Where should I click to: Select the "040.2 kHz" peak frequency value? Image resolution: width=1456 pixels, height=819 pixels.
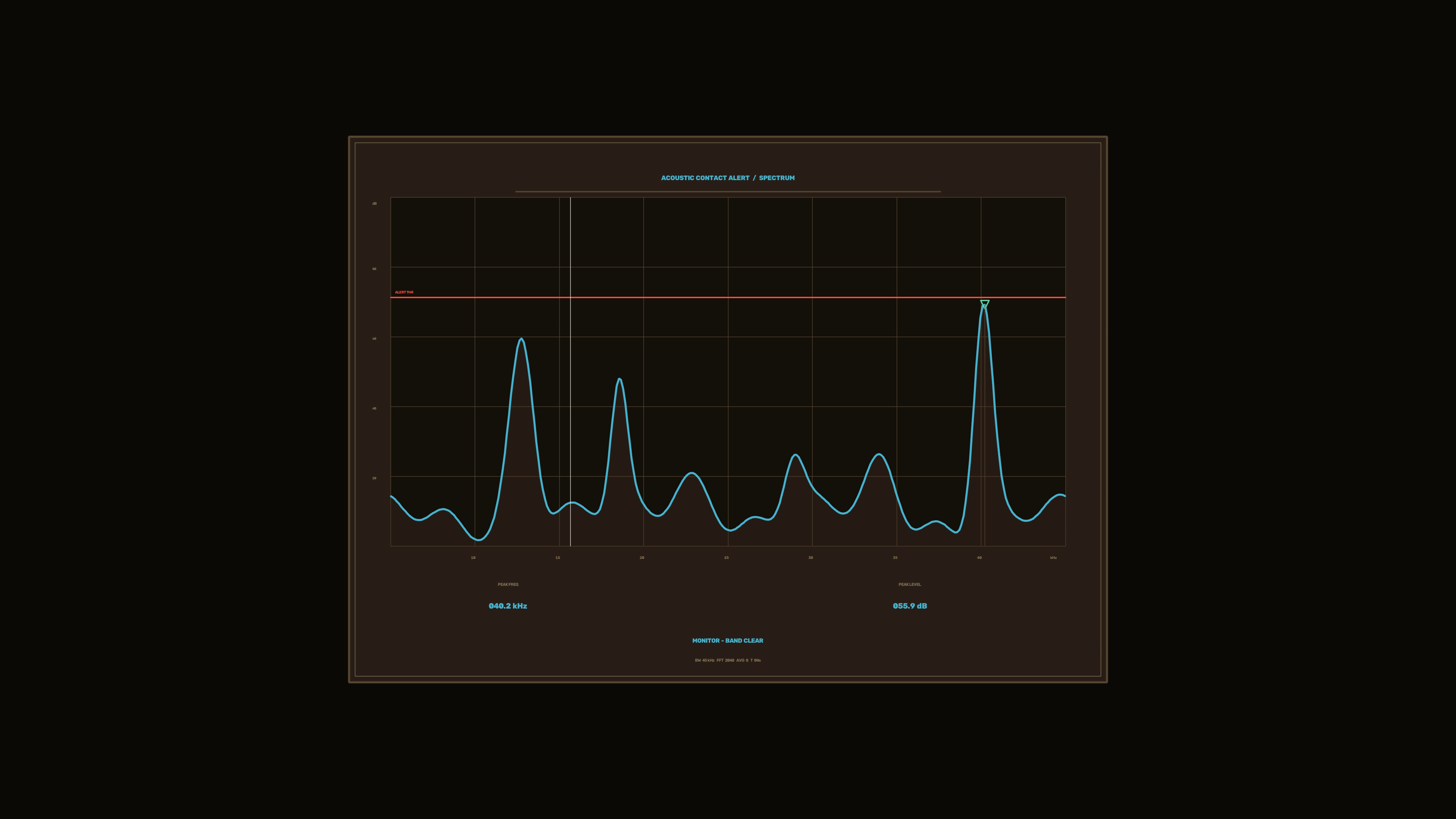point(508,606)
